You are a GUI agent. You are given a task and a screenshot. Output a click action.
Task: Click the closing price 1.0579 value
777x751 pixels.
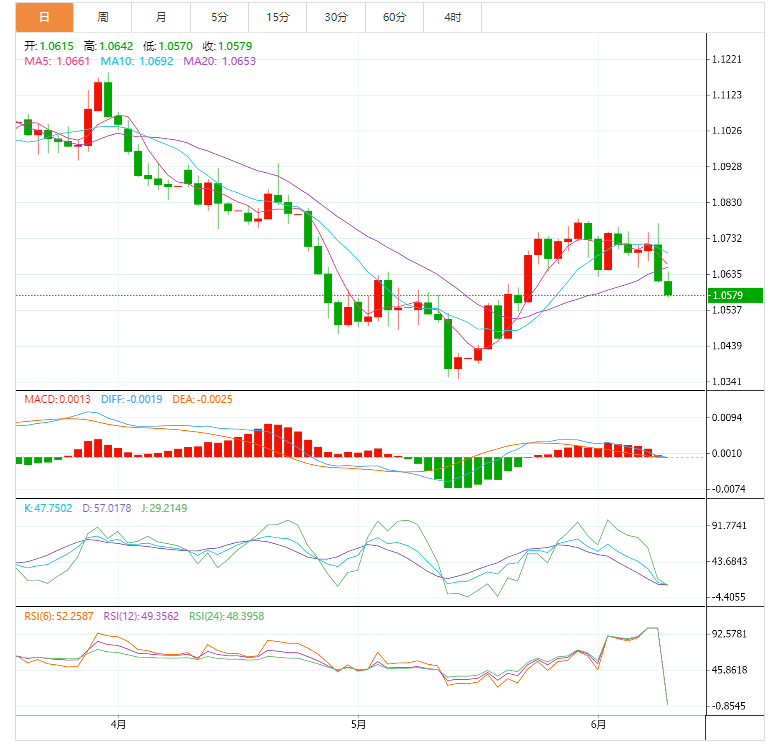click(235, 46)
